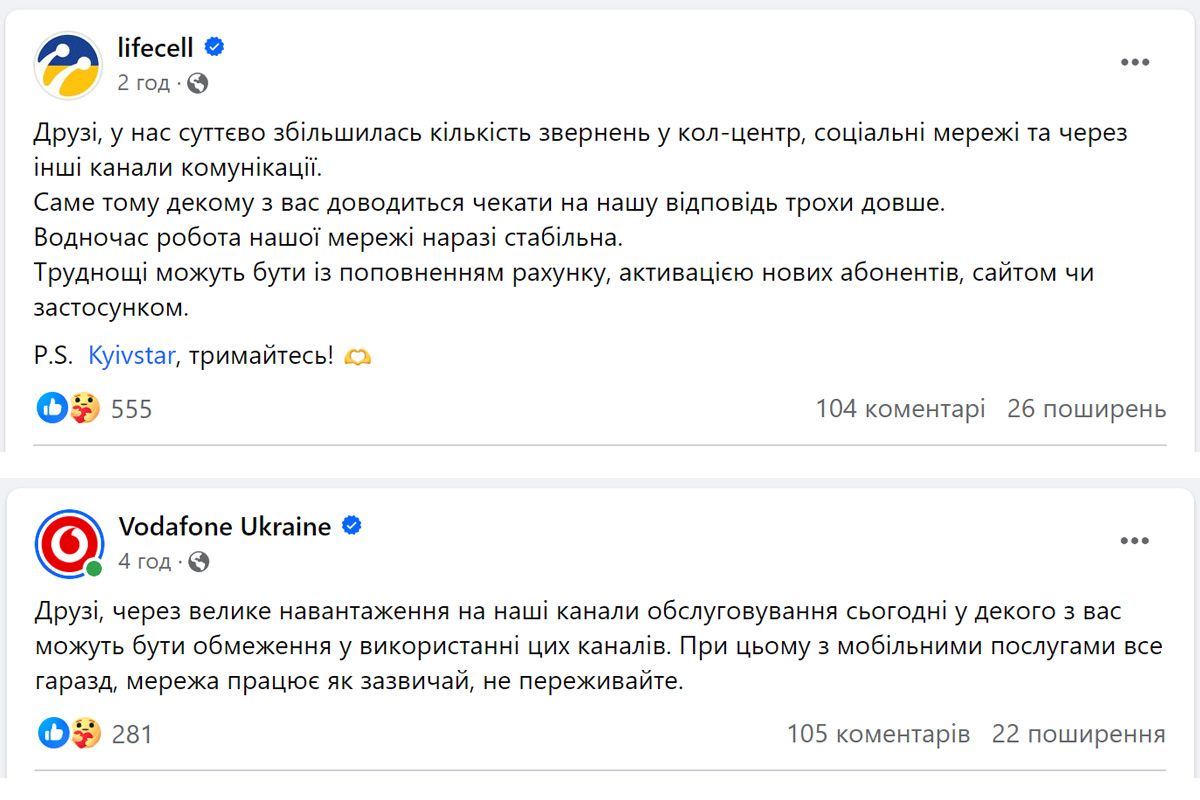The width and height of the screenshot is (1200, 800).
Task: Open 104 коментарі on lifecell post
Action: [x=903, y=408]
